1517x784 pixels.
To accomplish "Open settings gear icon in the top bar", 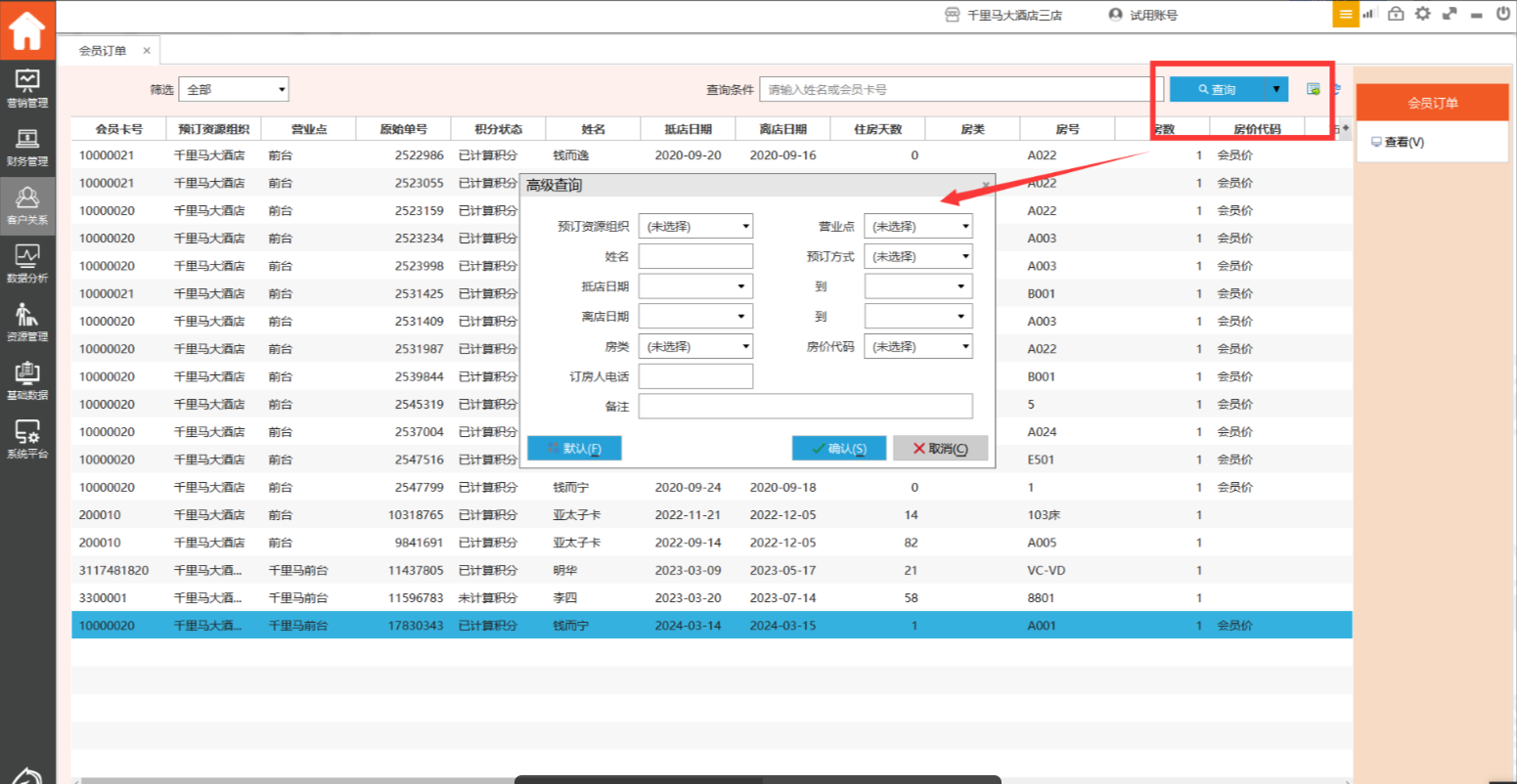I will 1422,14.
